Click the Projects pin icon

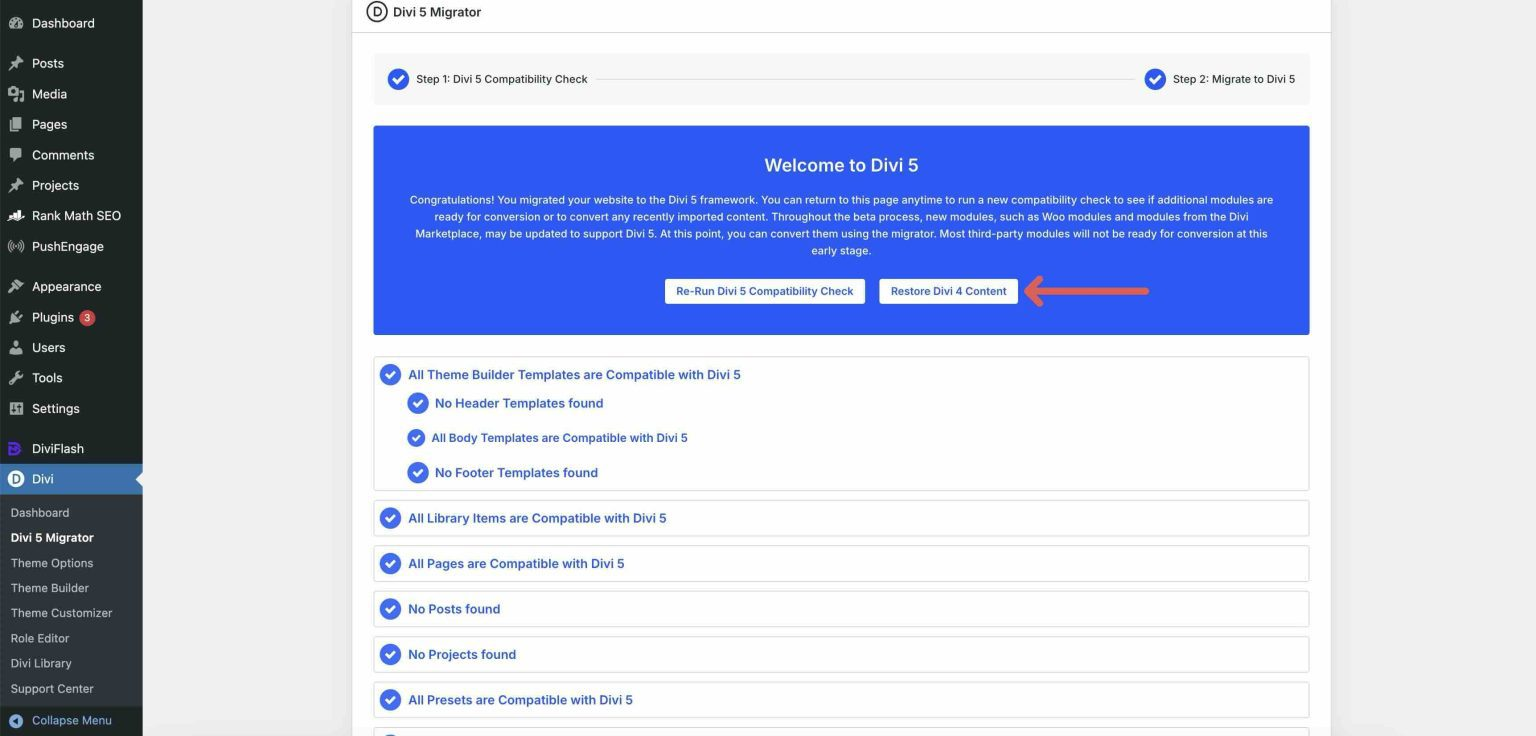click(x=16, y=185)
